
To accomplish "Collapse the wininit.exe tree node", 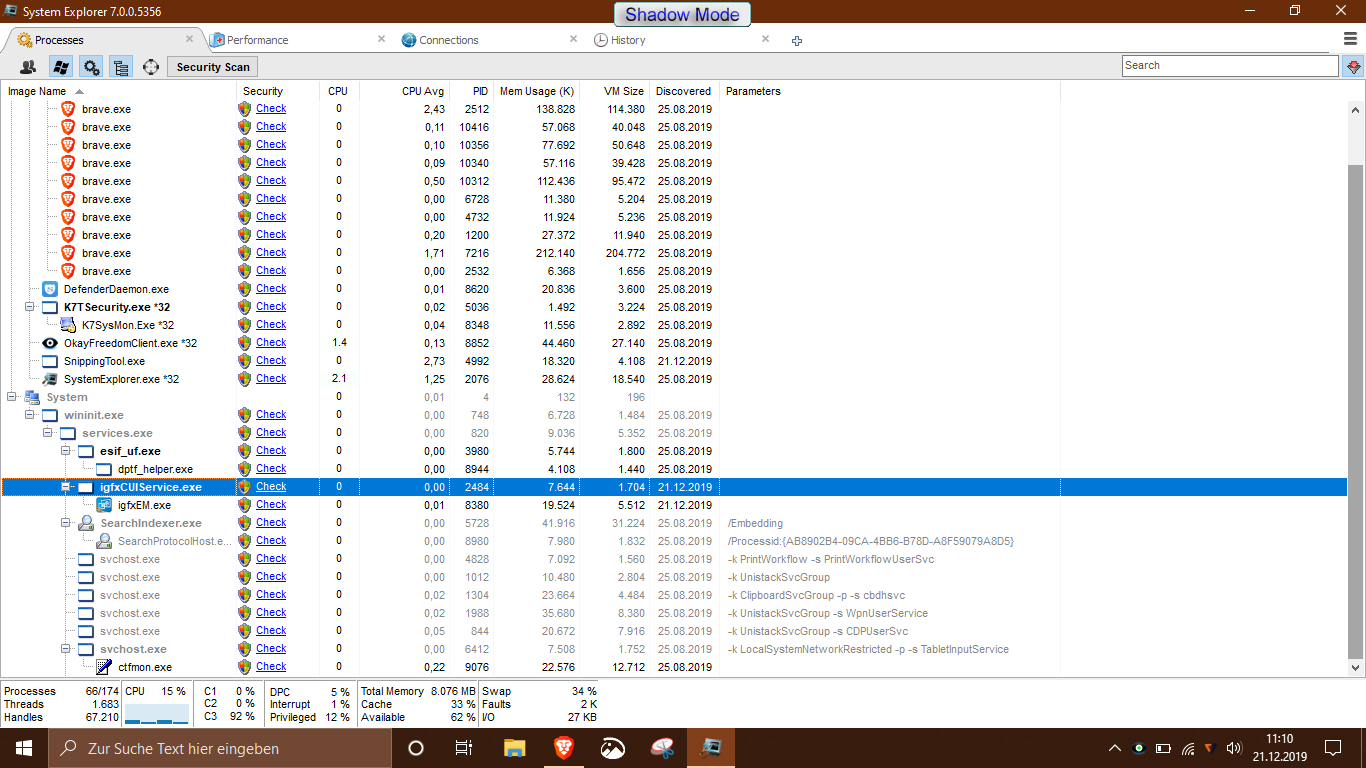I will click(x=30, y=415).
